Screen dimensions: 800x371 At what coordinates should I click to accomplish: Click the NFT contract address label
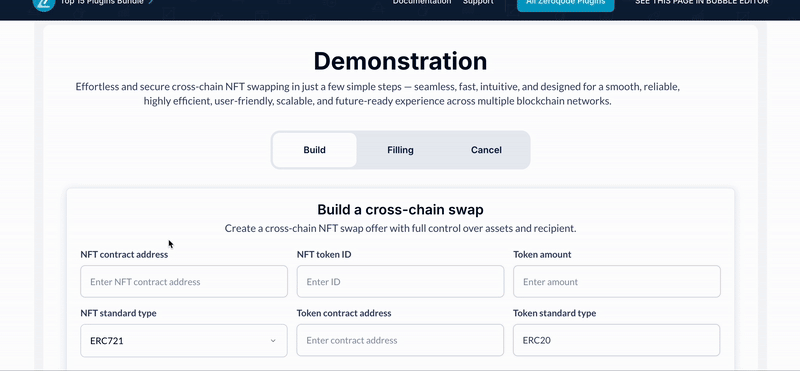click(124, 254)
